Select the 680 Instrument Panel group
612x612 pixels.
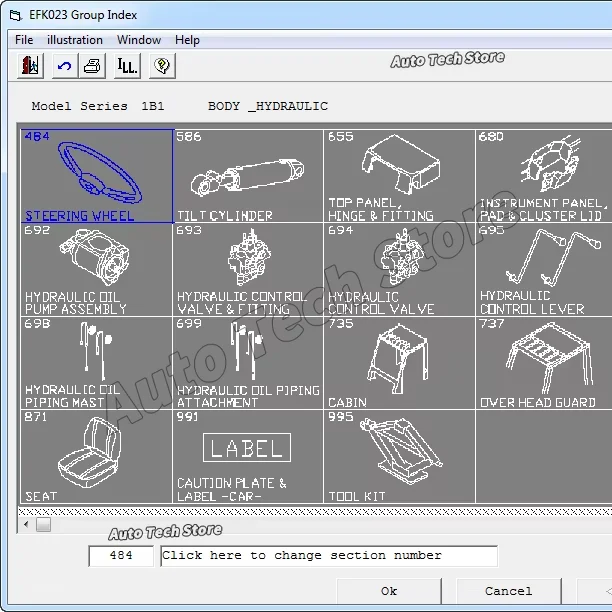(x=544, y=176)
